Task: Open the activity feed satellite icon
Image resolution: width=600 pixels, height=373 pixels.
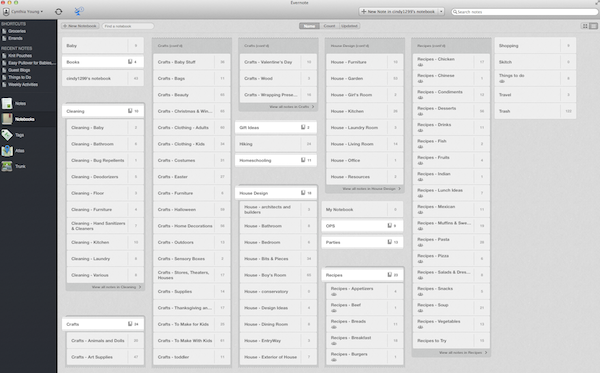Action: coord(78,11)
